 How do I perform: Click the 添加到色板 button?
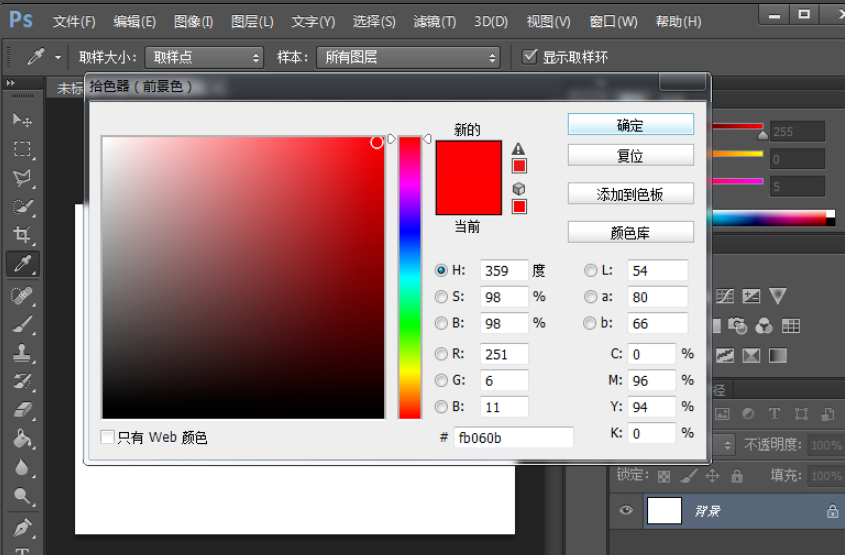pyautogui.click(x=631, y=194)
